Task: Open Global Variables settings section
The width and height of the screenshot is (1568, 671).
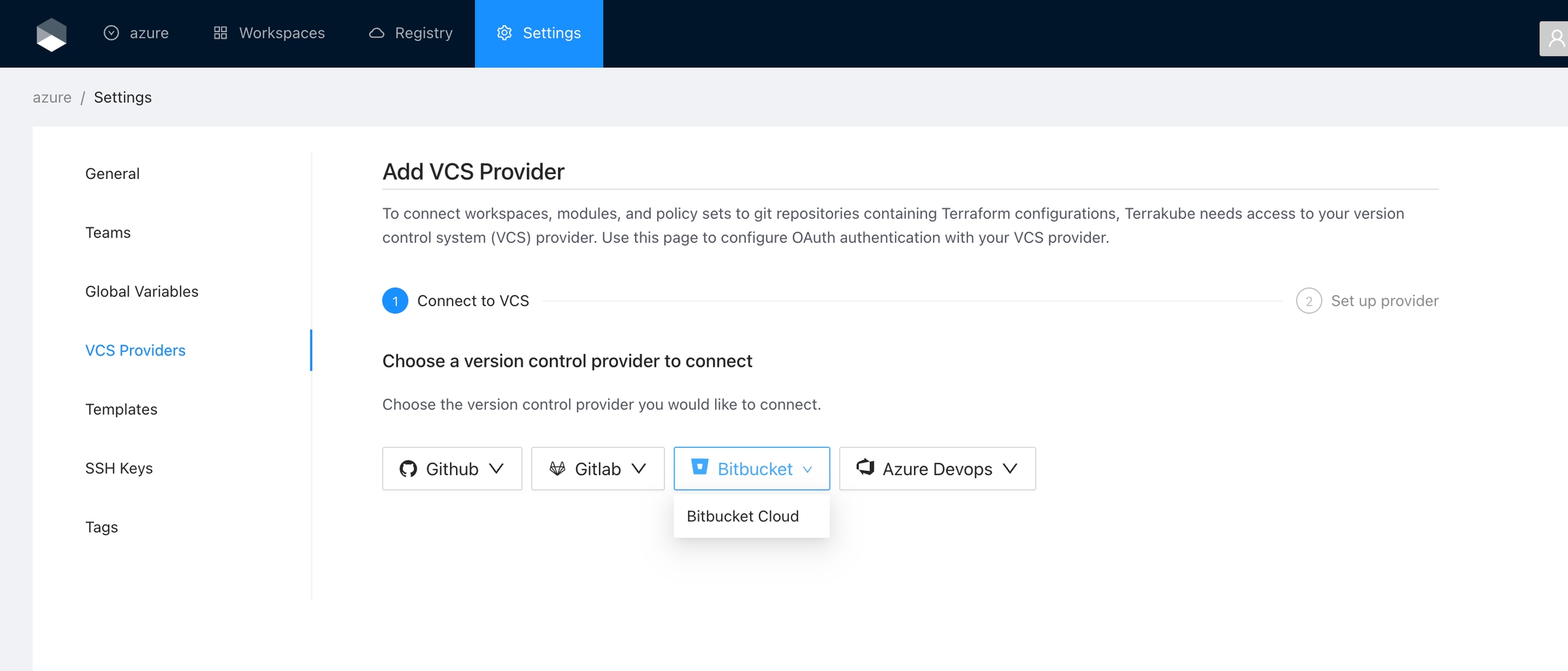Action: coord(142,291)
